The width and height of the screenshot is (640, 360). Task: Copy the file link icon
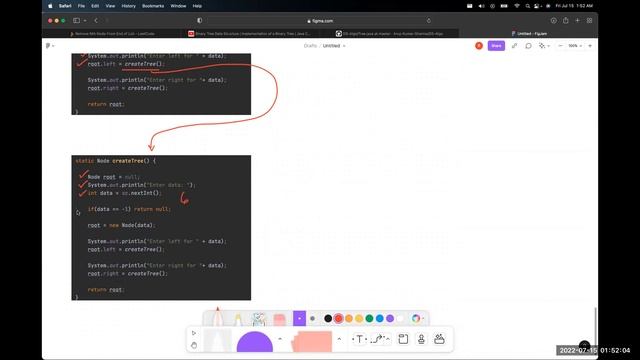pos(514,46)
